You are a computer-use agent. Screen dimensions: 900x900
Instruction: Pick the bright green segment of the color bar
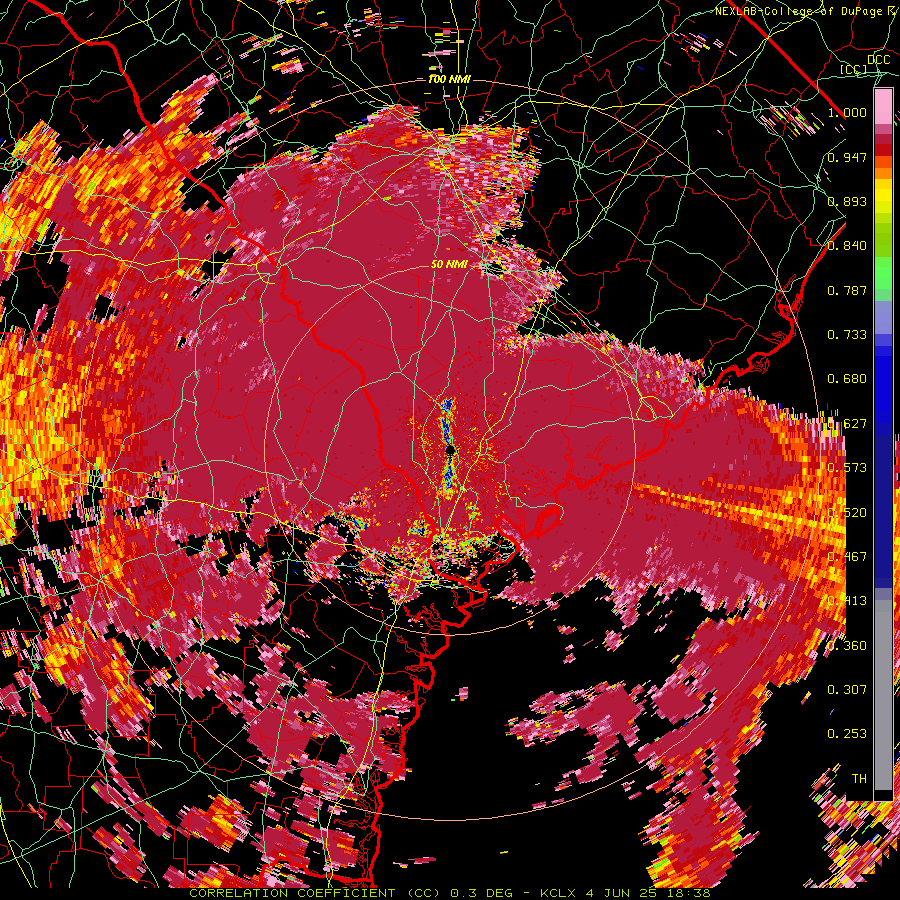(883, 273)
